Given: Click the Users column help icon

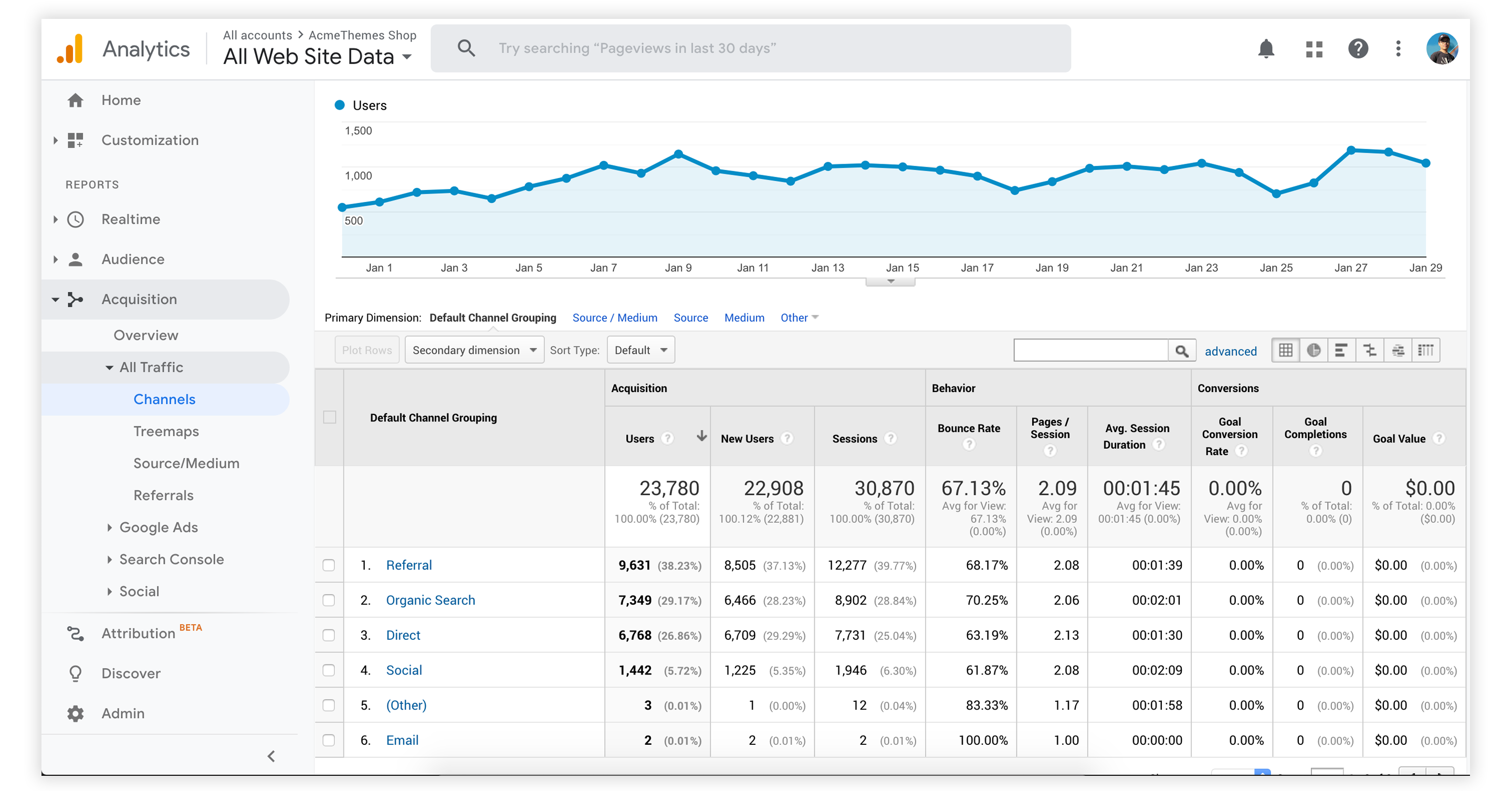Looking at the screenshot, I should coord(667,438).
